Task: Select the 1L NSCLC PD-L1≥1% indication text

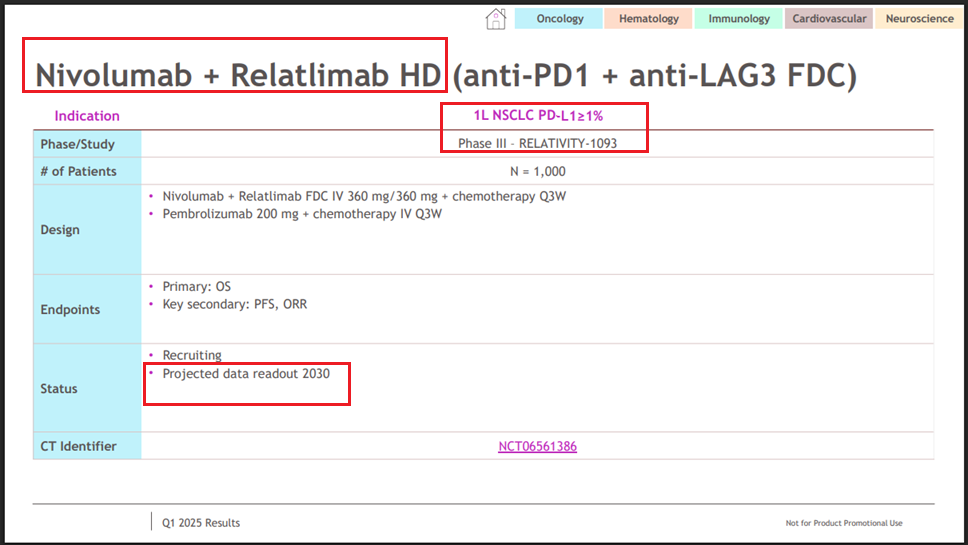Action: 538,115
